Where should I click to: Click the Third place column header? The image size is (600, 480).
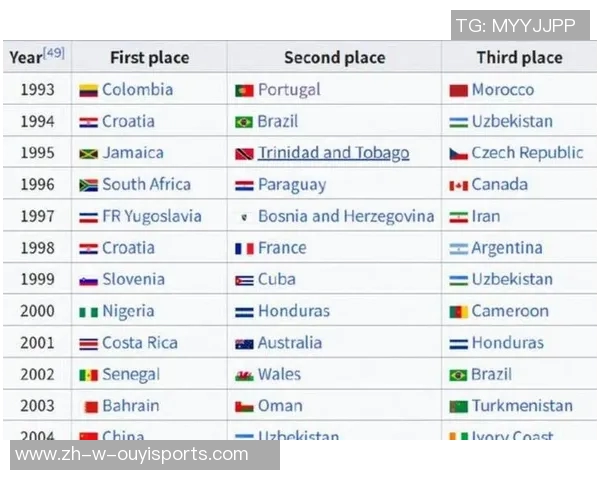coord(519,57)
